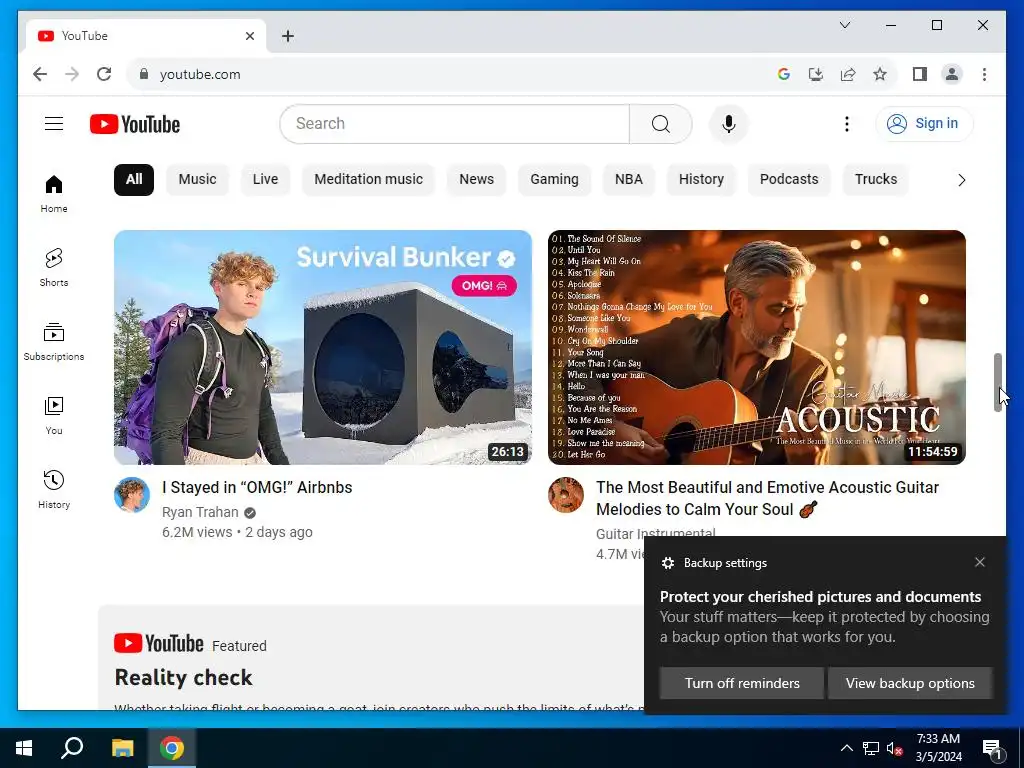
Task: Click the page vertical scrollbar thumb
Action: point(997,382)
